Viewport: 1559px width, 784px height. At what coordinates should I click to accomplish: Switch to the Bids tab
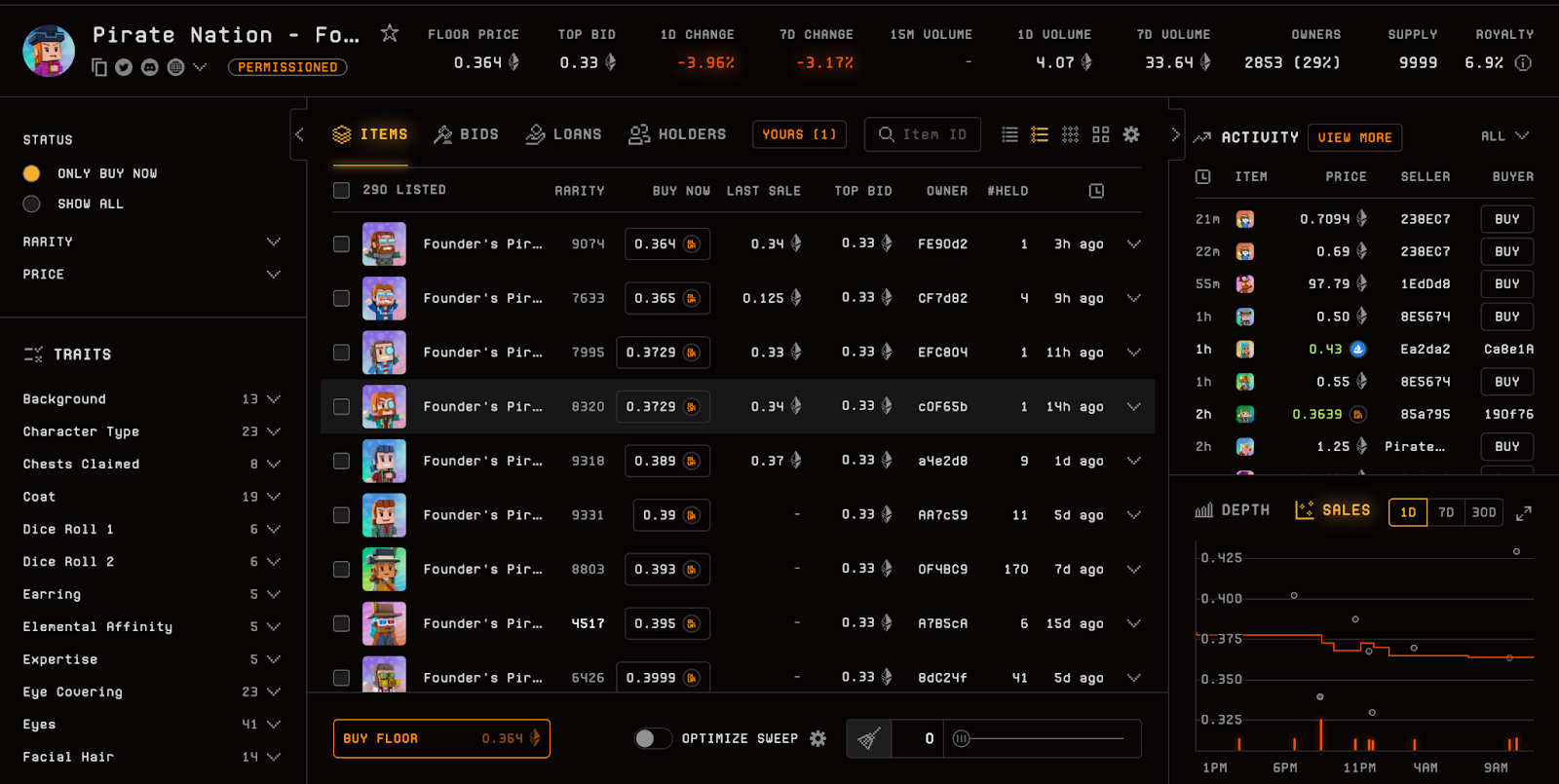coord(466,134)
